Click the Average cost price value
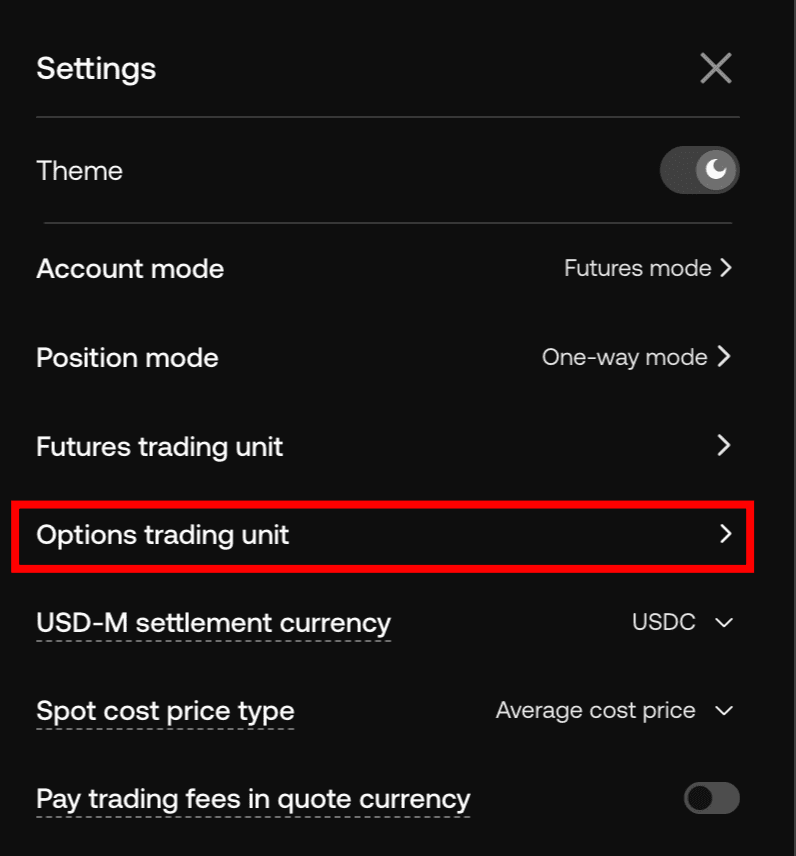The height and width of the screenshot is (856, 796). pyautogui.click(x=596, y=710)
